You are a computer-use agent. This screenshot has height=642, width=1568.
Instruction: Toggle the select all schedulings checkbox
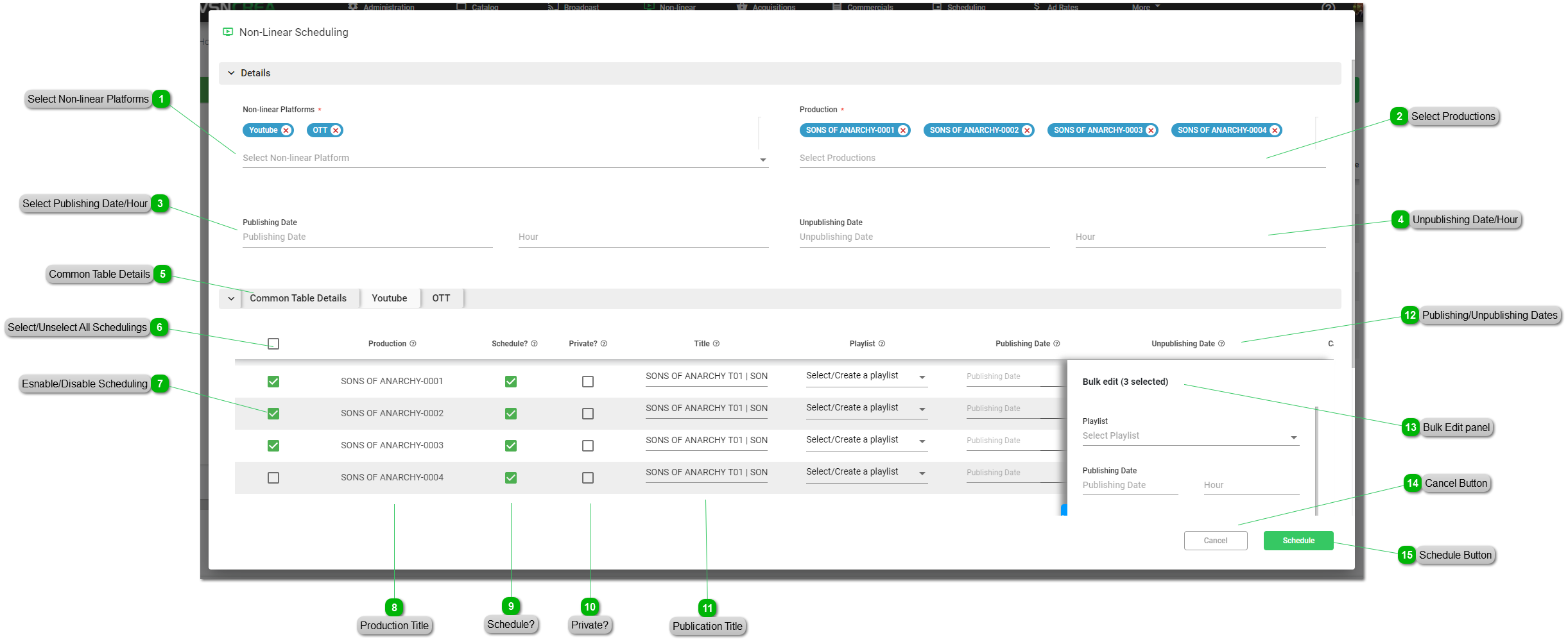pyautogui.click(x=273, y=344)
